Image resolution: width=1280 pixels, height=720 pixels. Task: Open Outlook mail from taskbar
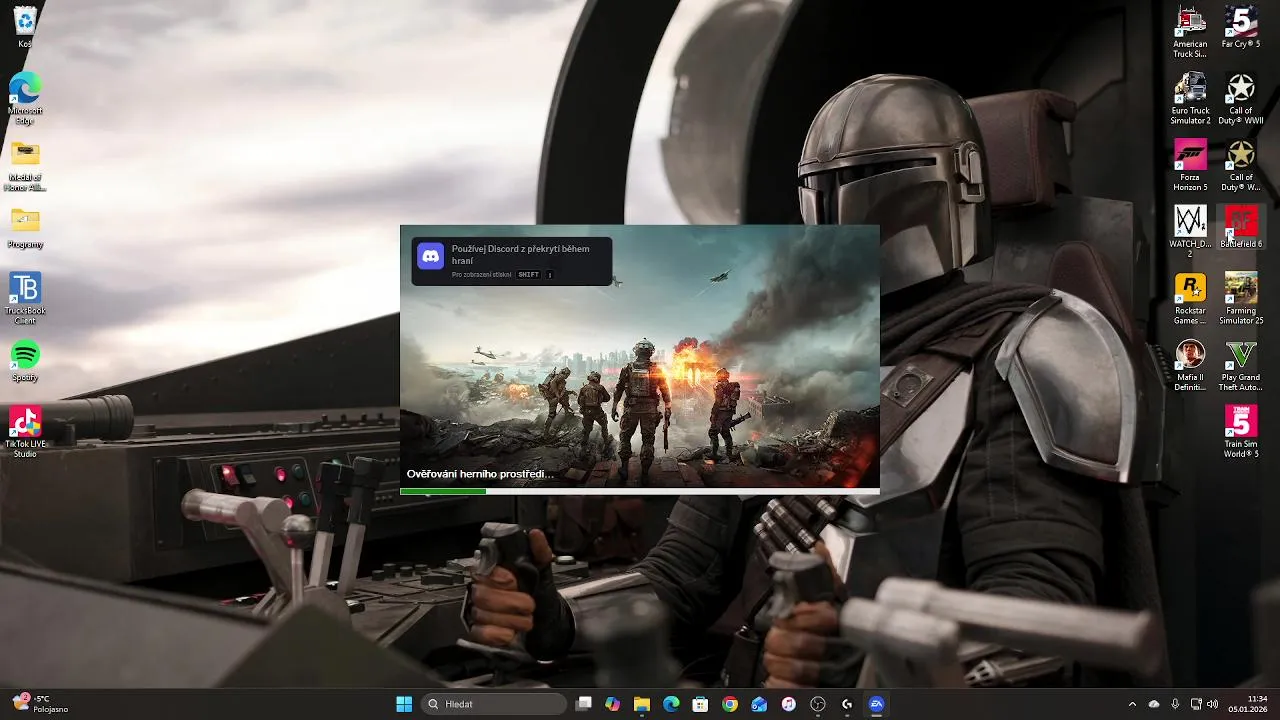click(759, 704)
